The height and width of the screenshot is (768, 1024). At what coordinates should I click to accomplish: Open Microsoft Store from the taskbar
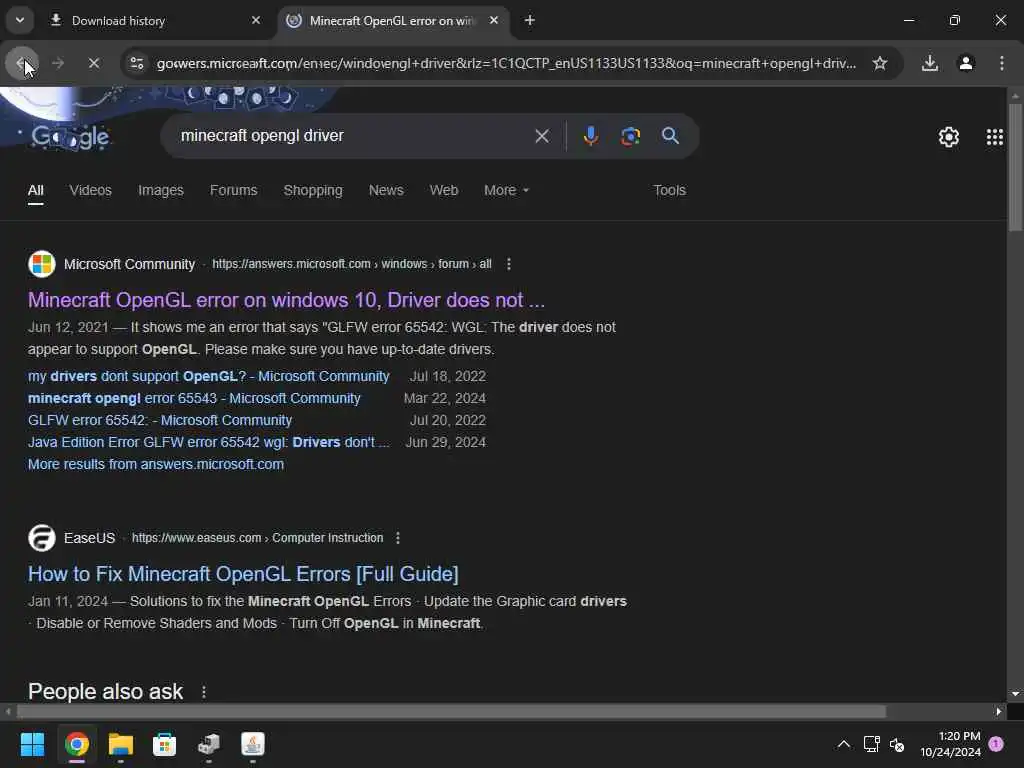(x=165, y=744)
